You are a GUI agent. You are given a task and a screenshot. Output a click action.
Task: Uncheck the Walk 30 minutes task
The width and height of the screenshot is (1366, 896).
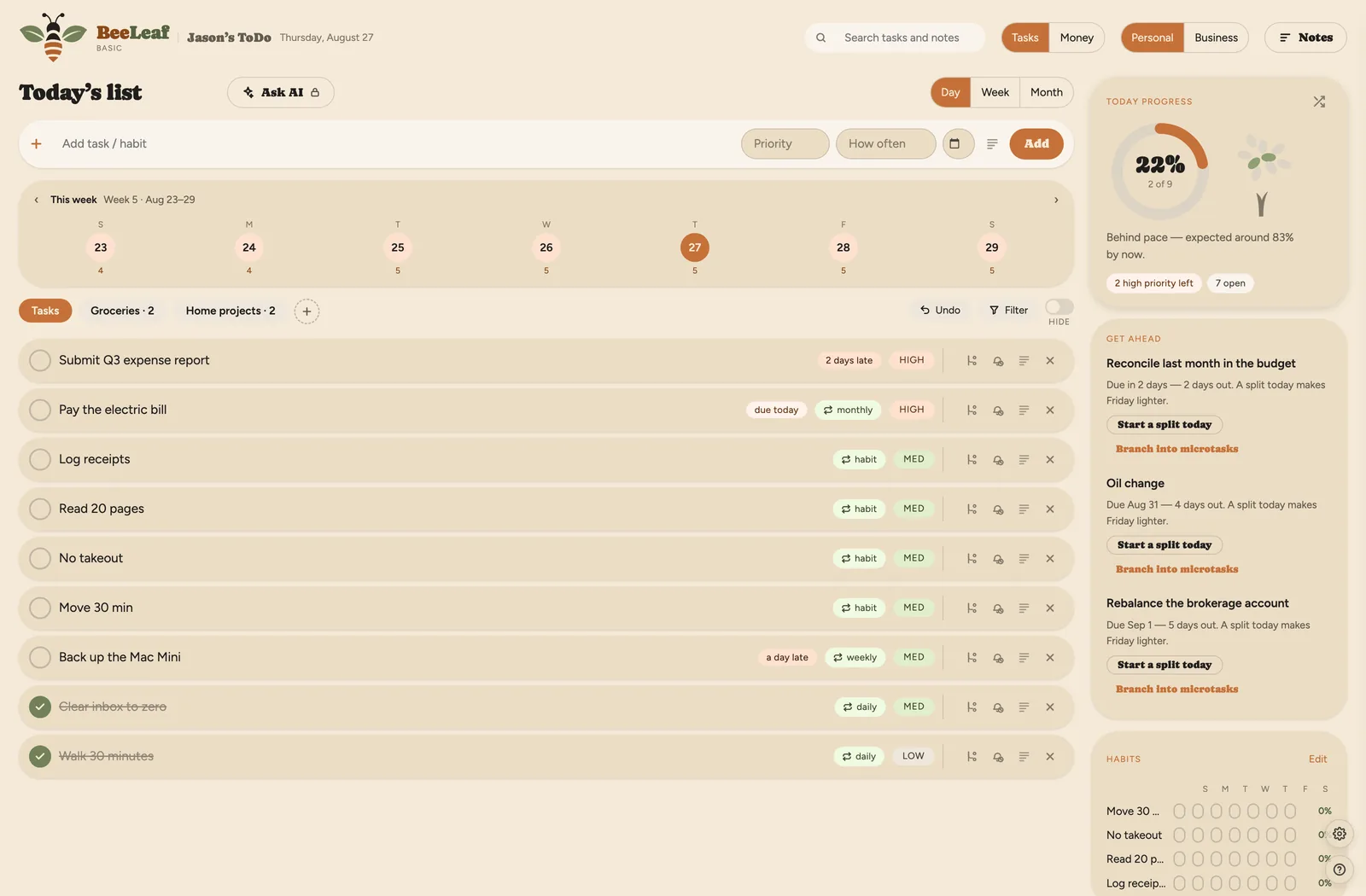point(40,757)
